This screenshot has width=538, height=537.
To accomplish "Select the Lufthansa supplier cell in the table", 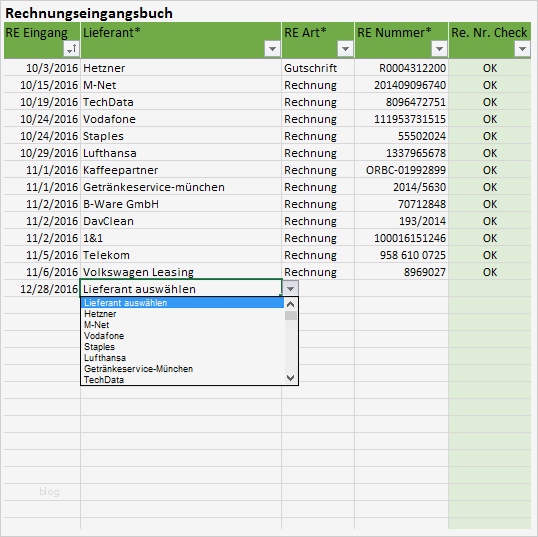I will pyautogui.click(x=181, y=153).
